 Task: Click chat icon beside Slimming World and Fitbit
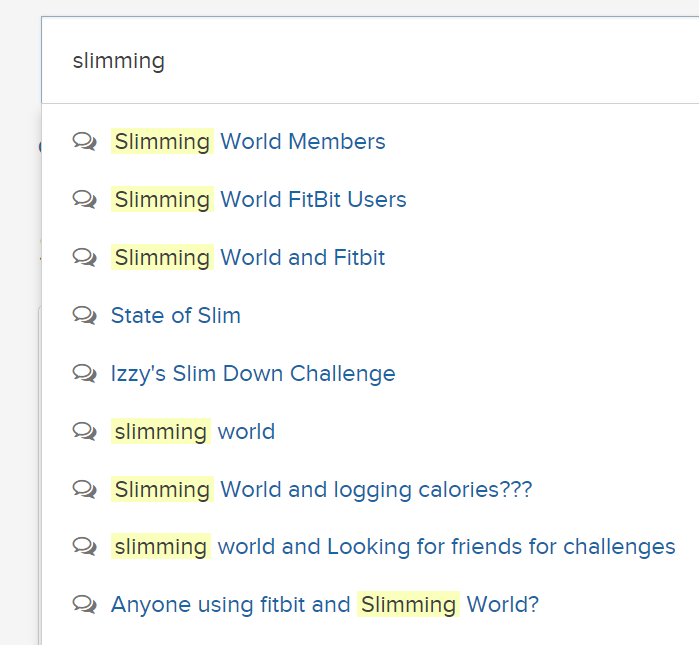(x=84, y=258)
